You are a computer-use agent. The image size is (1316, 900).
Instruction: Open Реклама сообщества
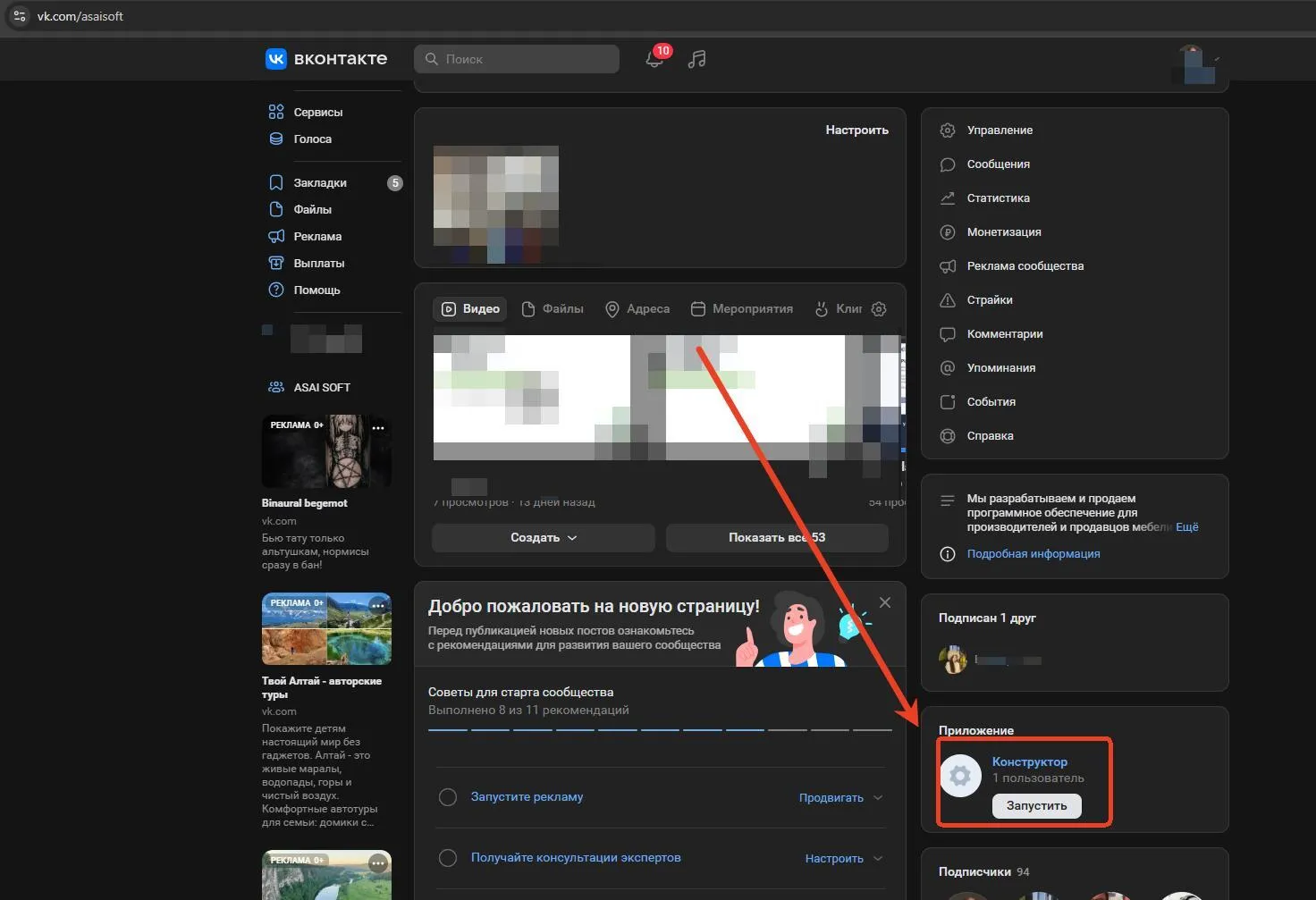pyautogui.click(x=1012, y=266)
